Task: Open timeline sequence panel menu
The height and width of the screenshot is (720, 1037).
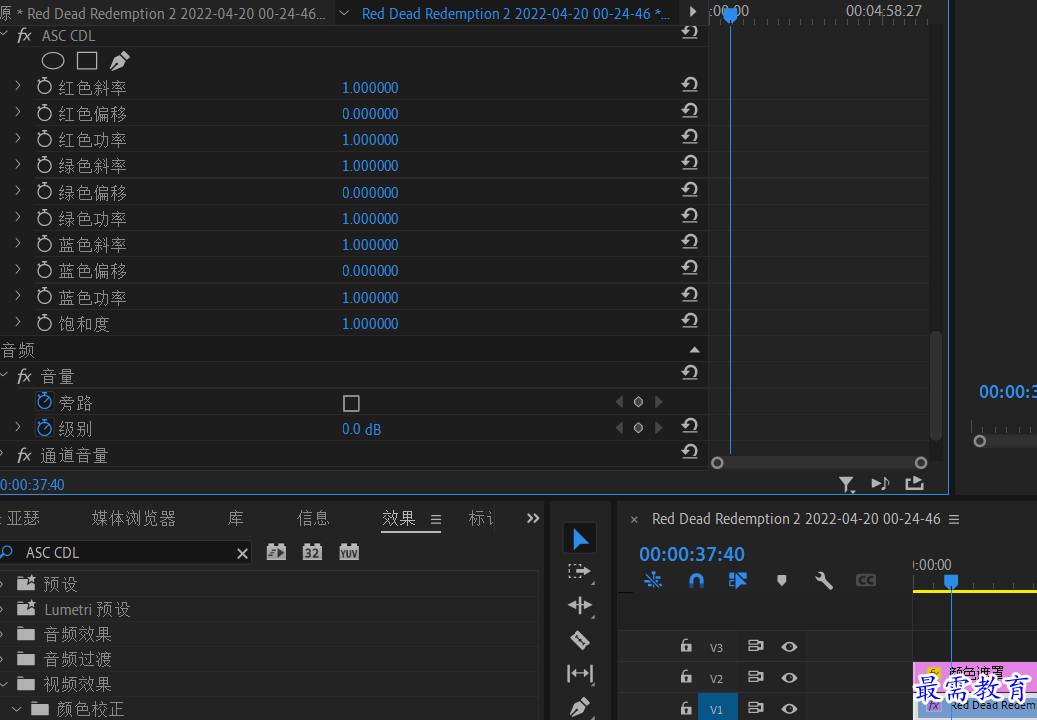Action: [954, 520]
